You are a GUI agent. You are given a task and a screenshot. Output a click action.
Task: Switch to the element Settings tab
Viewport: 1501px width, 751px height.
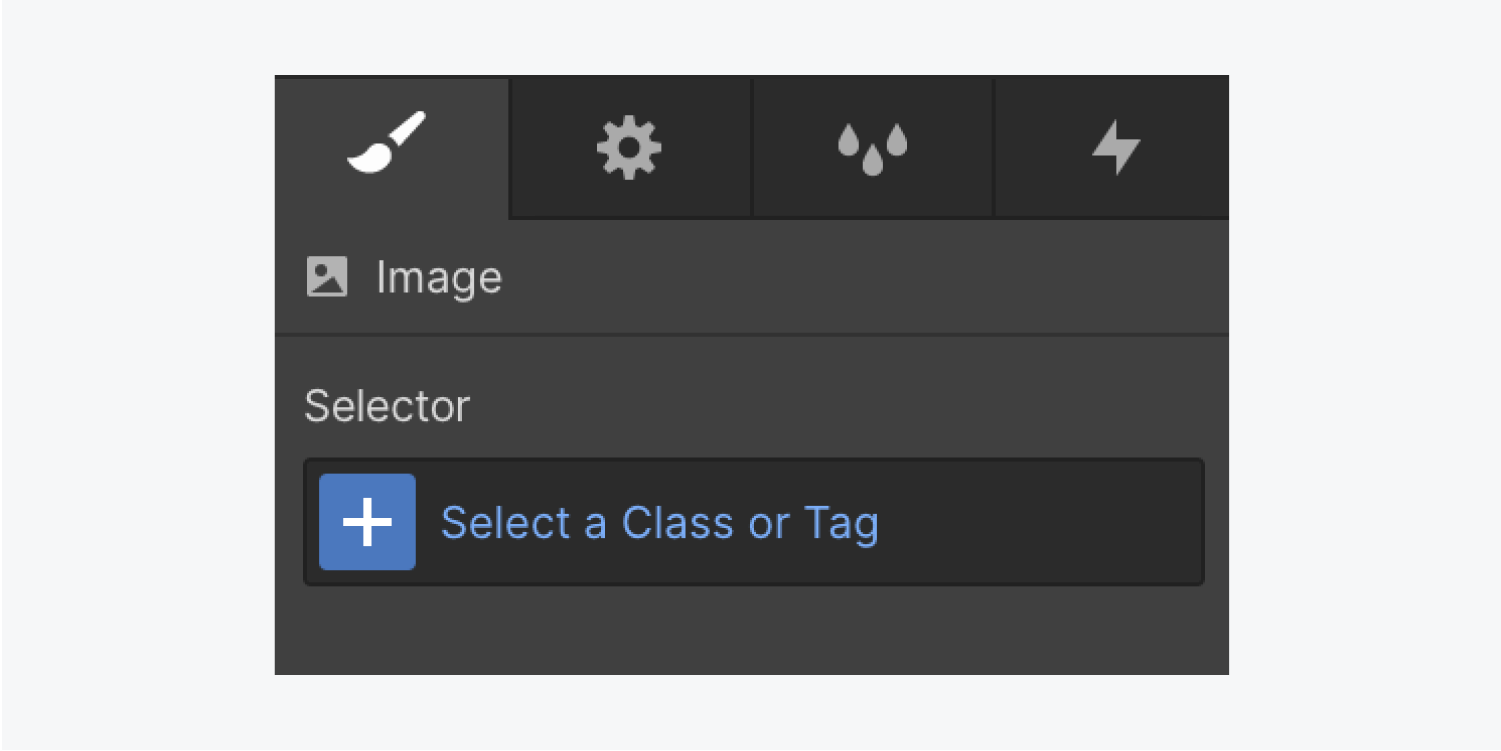(630, 146)
